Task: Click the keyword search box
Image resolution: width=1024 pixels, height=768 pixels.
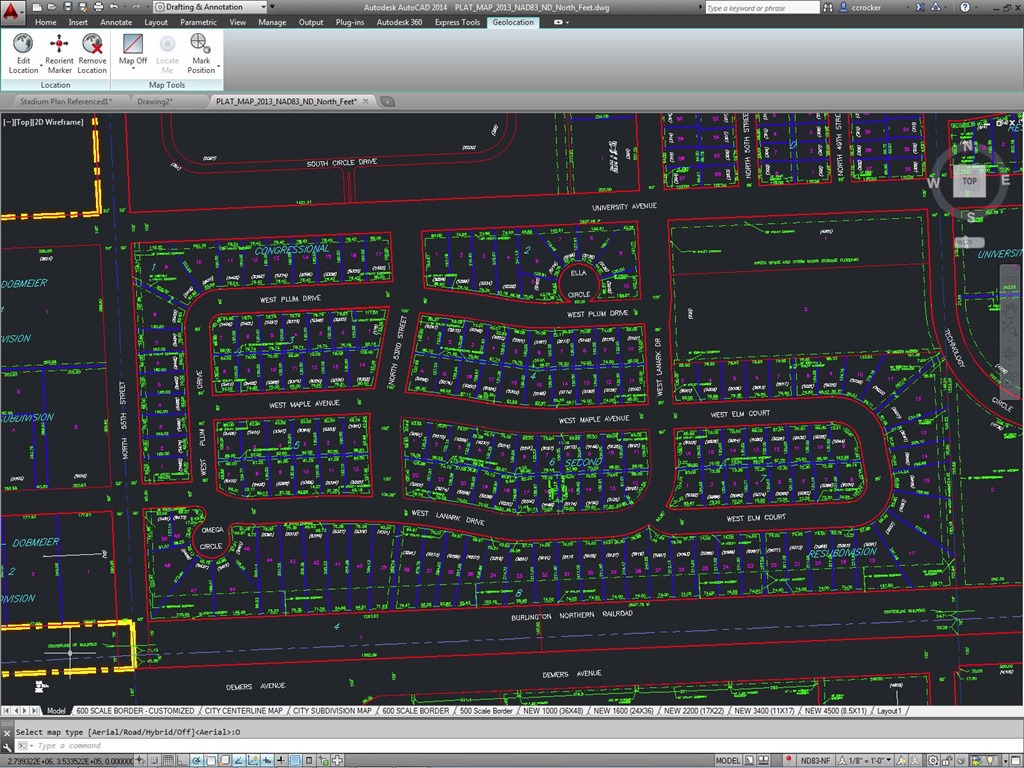Action: tap(761, 8)
